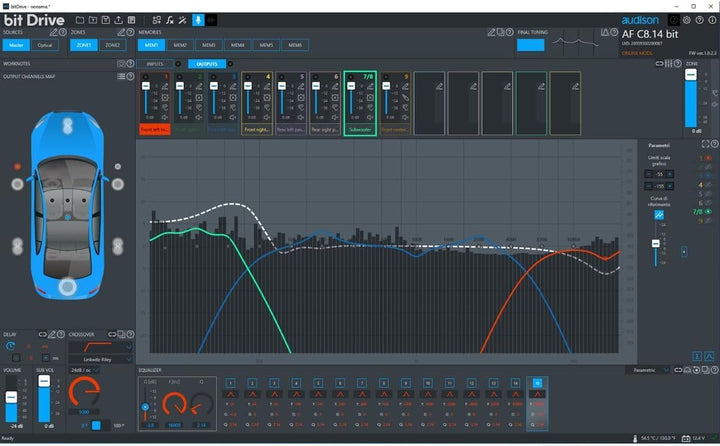
Task: Click the metronome icon beside Final Tuning
Action: (x=605, y=32)
